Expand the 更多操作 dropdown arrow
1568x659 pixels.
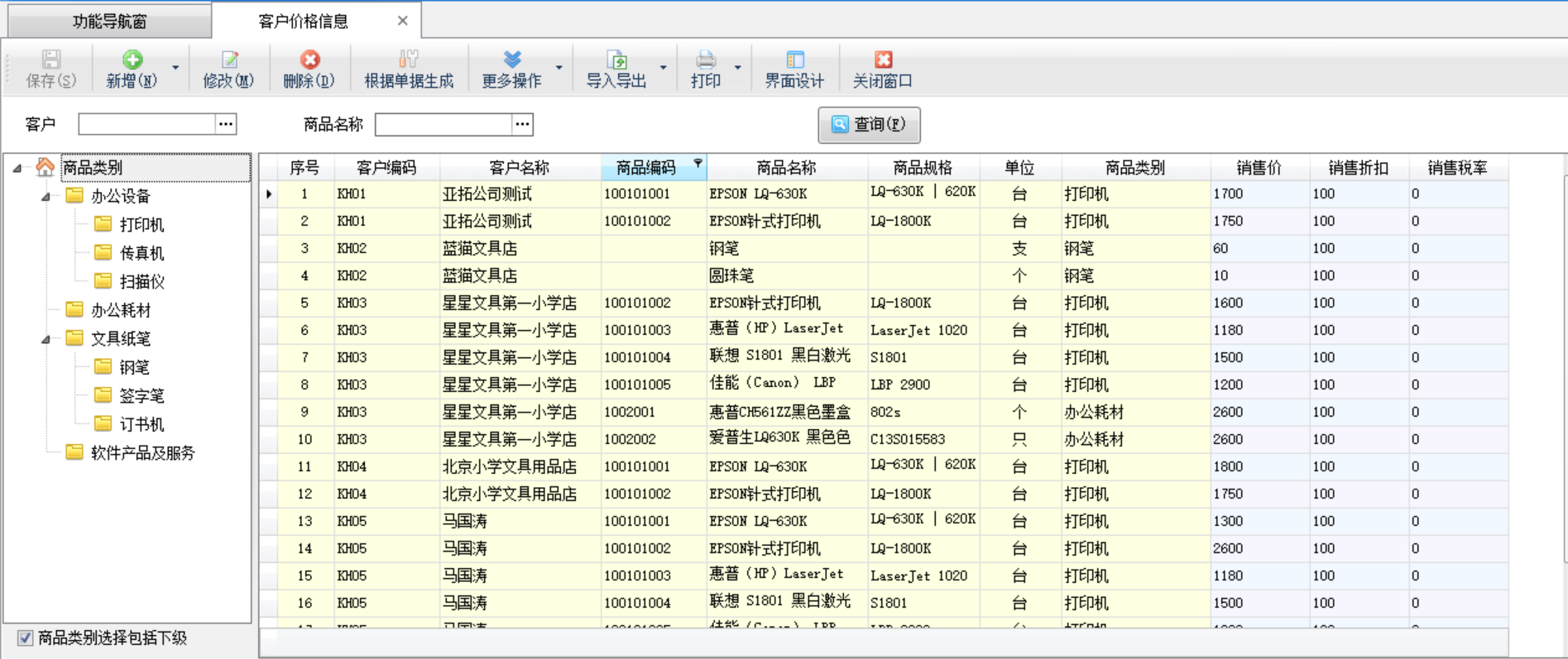[559, 68]
